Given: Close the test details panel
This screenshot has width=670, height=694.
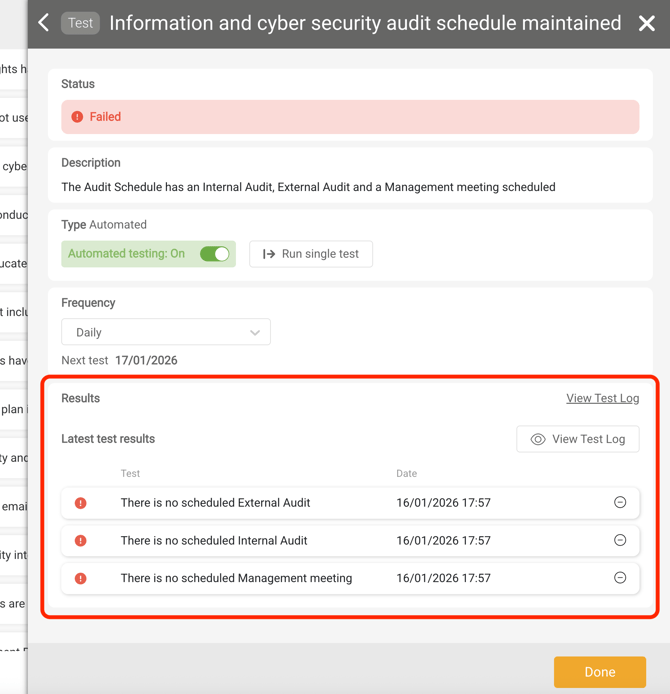Looking at the screenshot, I should pos(647,23).
